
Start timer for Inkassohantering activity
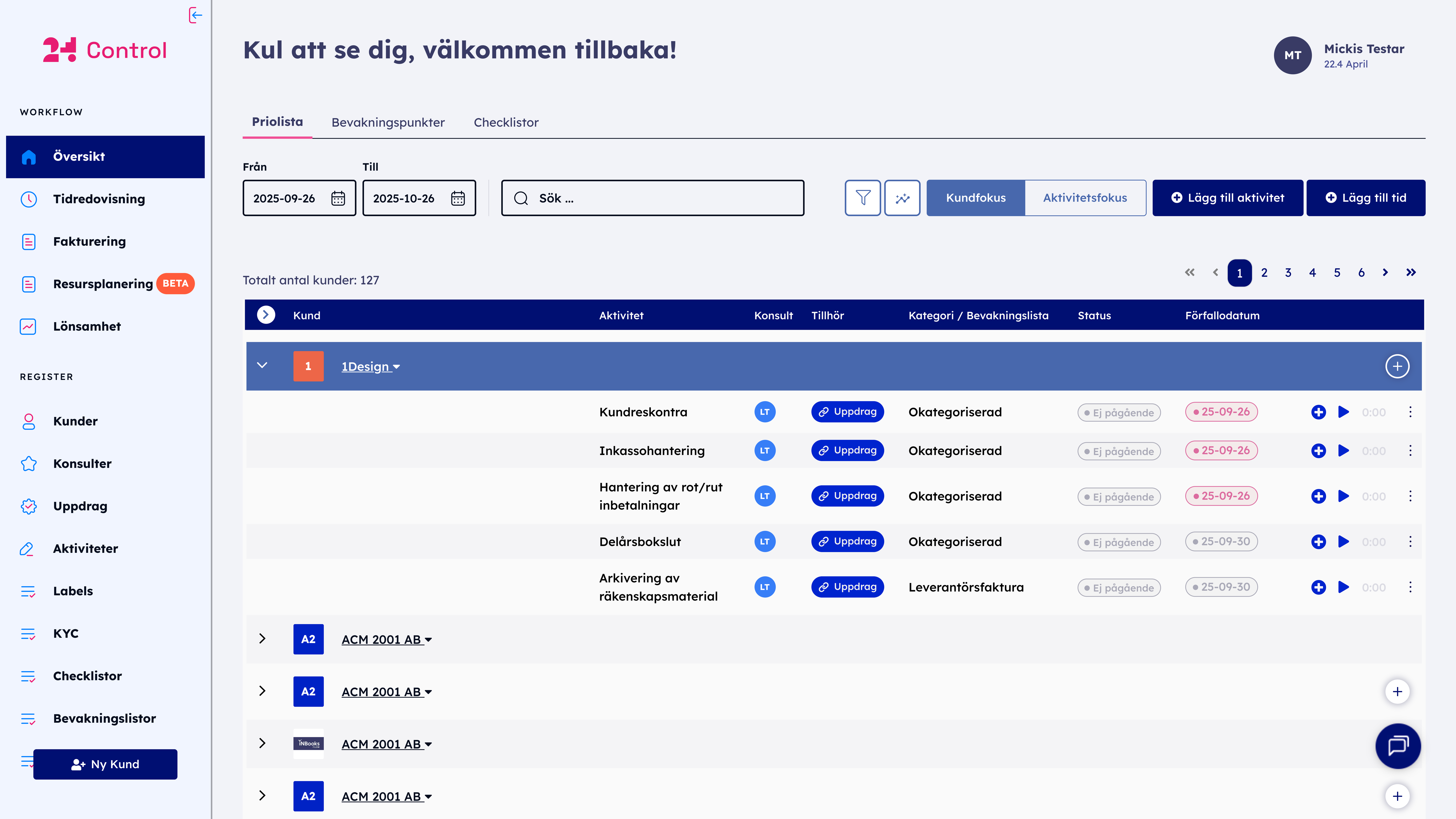pos(1343,450)
